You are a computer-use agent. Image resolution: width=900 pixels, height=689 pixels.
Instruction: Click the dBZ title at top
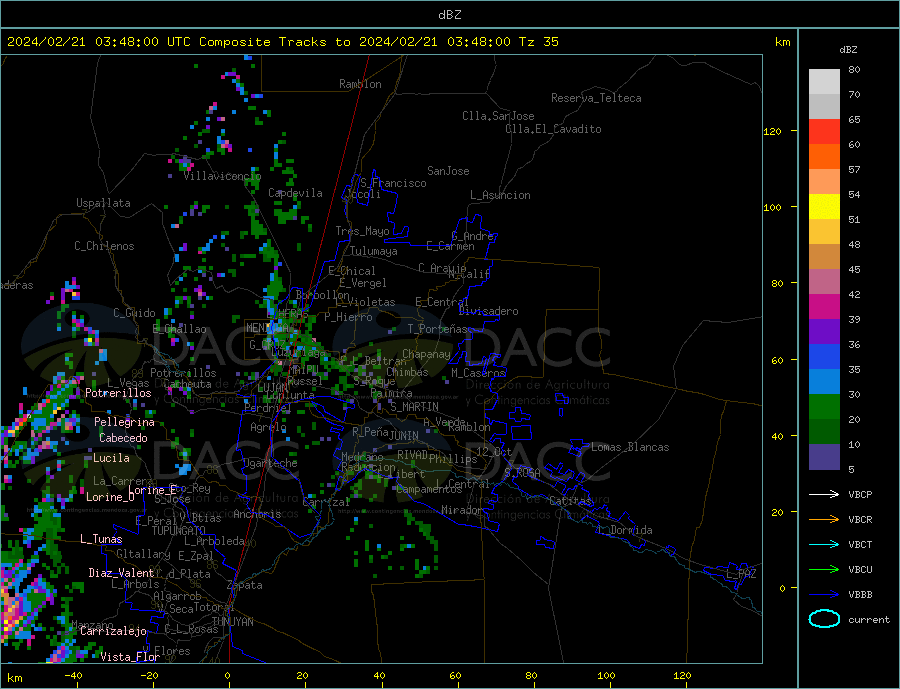click(449, 15)
